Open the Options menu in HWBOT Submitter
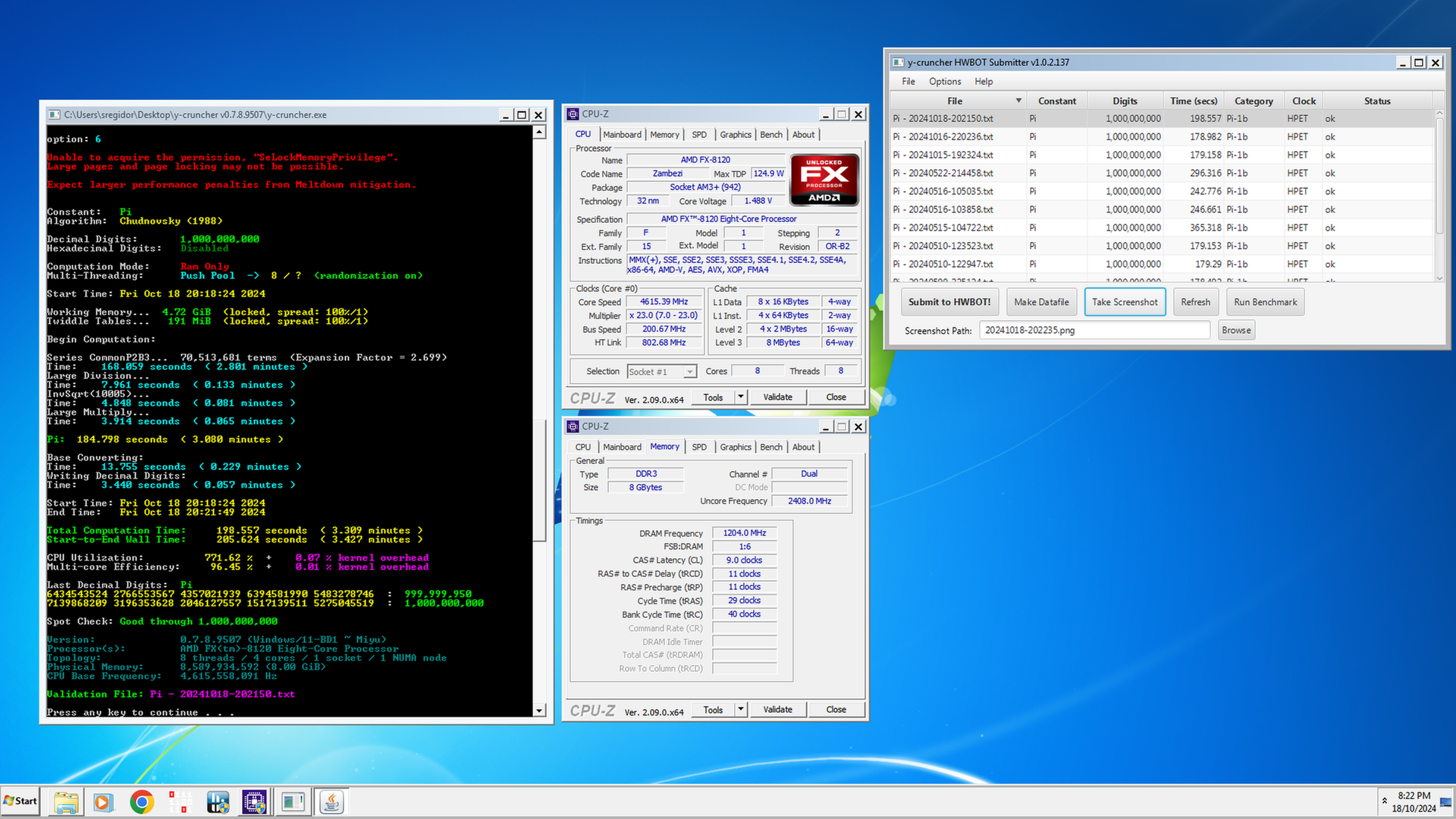 945,81
